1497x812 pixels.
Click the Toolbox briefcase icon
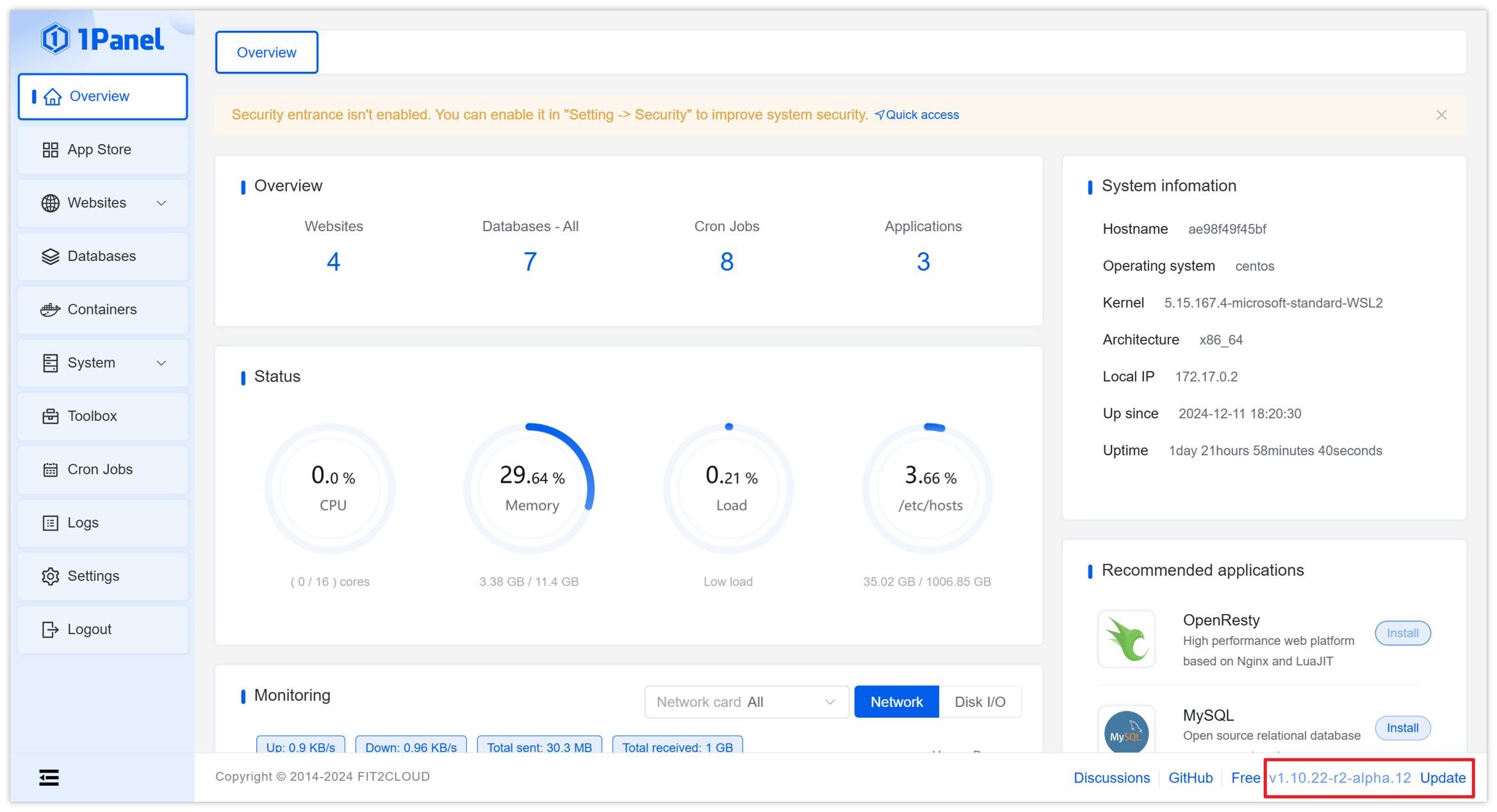point(50,416)
